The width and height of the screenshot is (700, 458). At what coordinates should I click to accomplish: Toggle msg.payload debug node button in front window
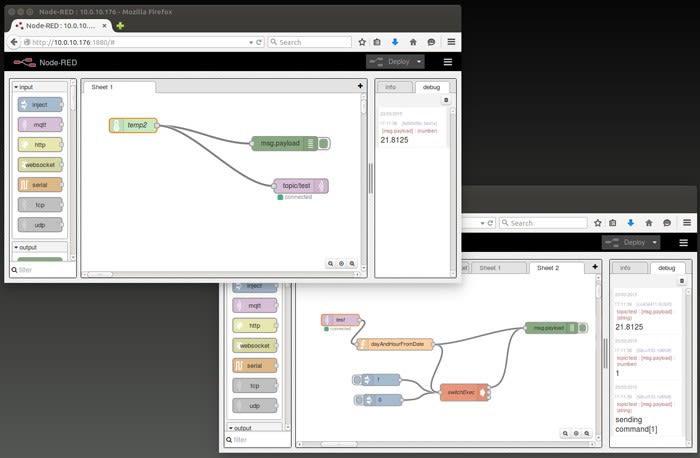pyautogui.click(x=324, y=143)
